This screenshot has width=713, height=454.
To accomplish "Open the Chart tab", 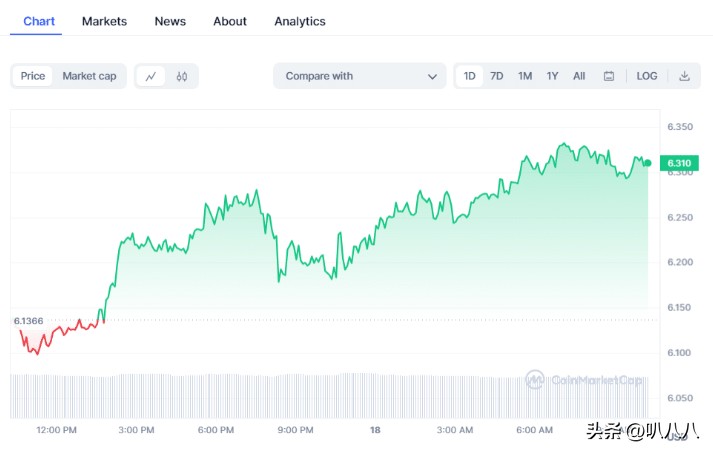I will point(39,21).
